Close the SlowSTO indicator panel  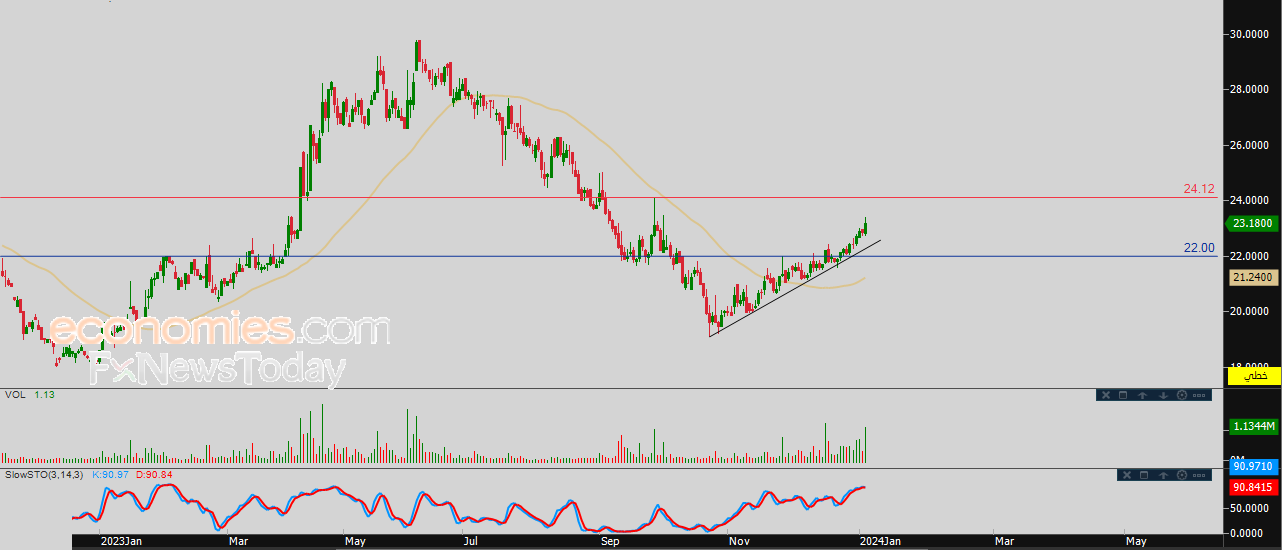(x=1127, y=475)
